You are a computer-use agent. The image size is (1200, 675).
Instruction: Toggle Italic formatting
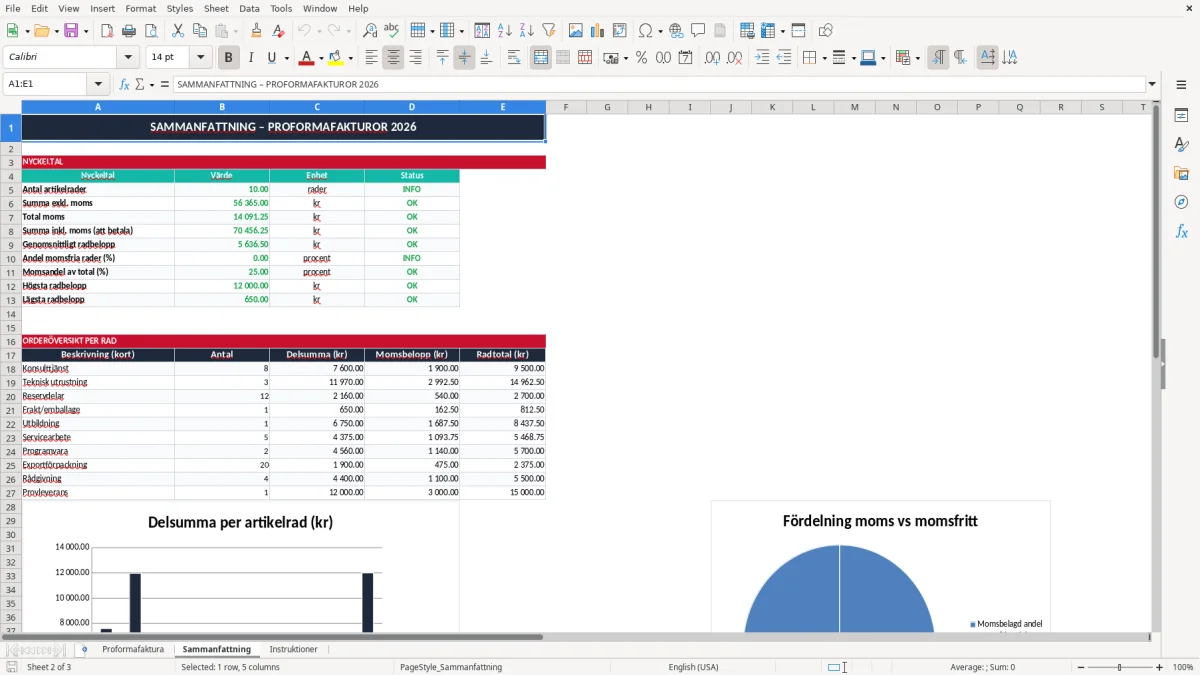(x=250, y=58)
